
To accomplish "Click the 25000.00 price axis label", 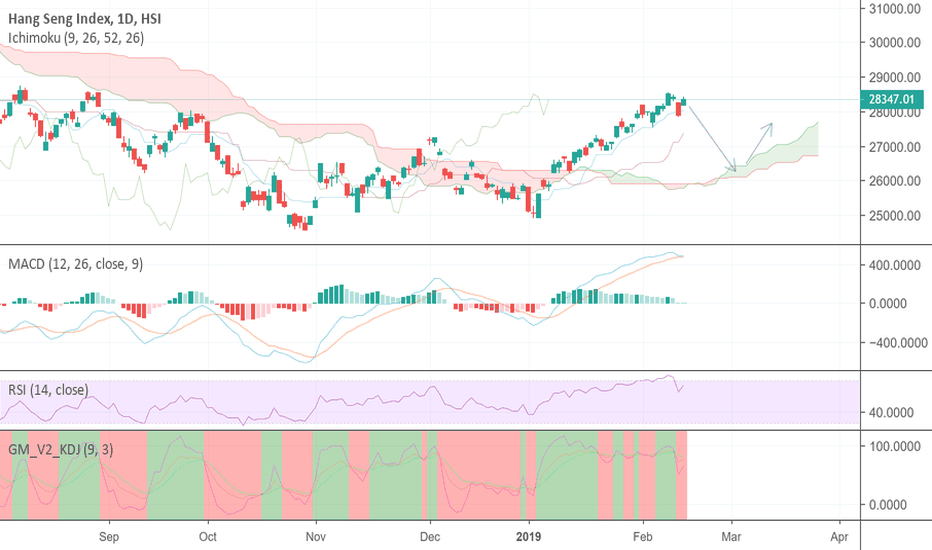I will (895, 216).
